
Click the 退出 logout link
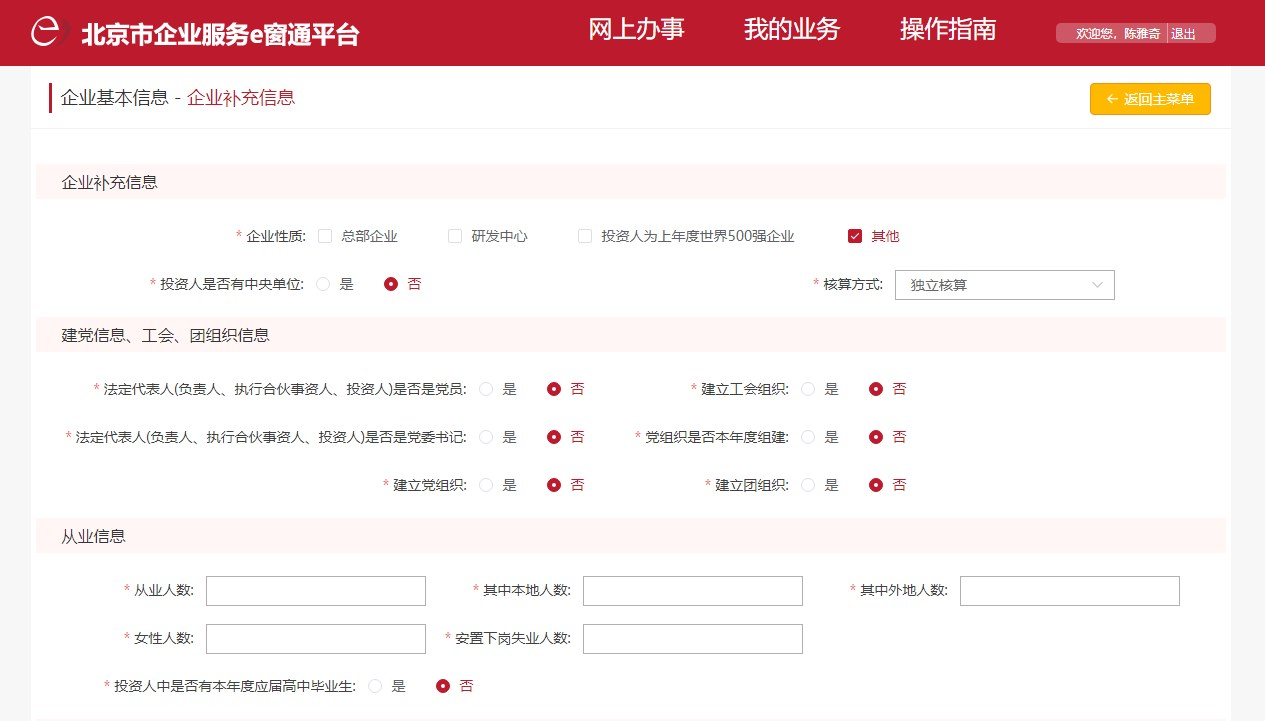coord(1183,33)
